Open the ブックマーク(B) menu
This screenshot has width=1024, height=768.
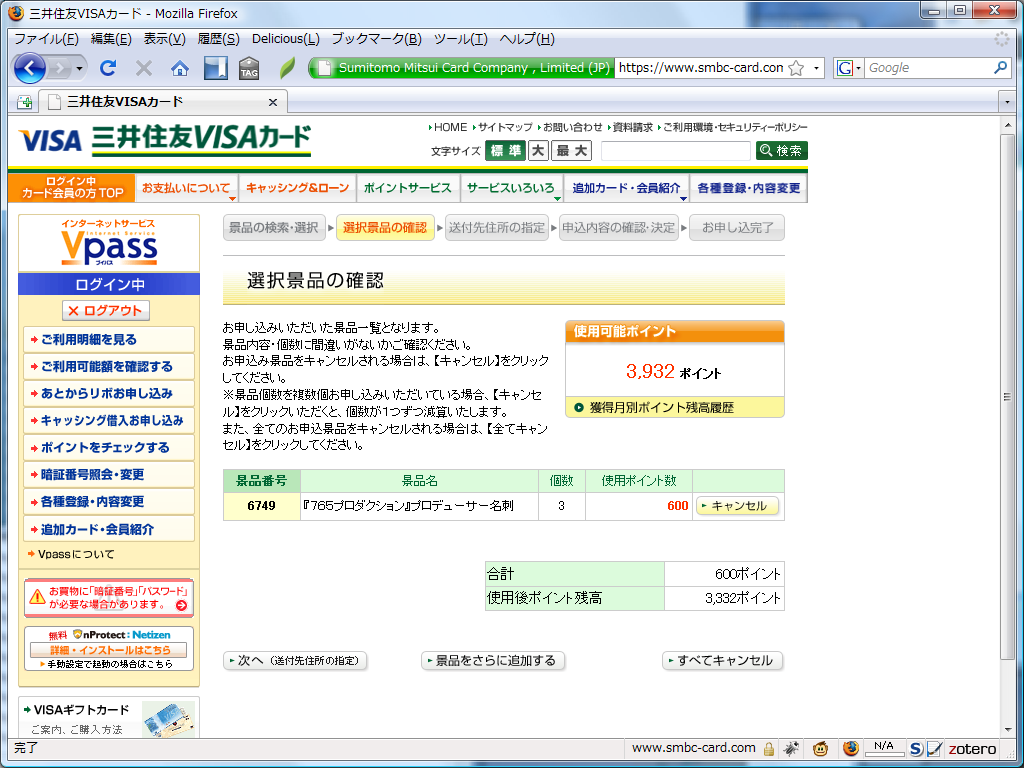pos(377,39)
